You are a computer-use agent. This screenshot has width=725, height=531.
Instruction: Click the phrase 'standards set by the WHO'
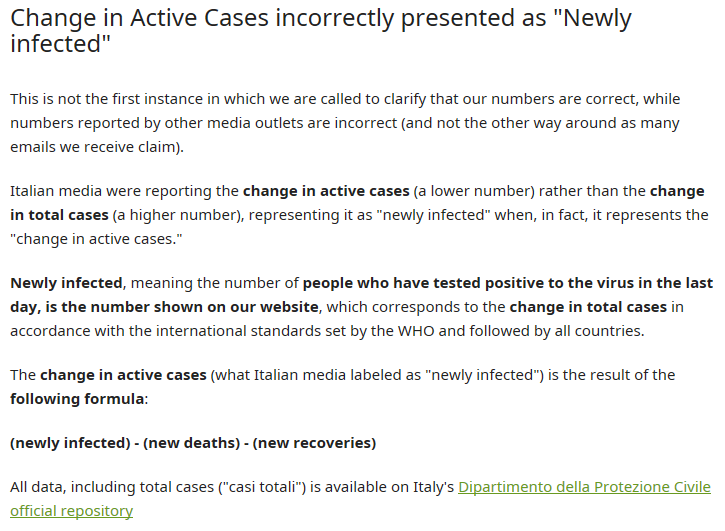click(x=343, y=331)
